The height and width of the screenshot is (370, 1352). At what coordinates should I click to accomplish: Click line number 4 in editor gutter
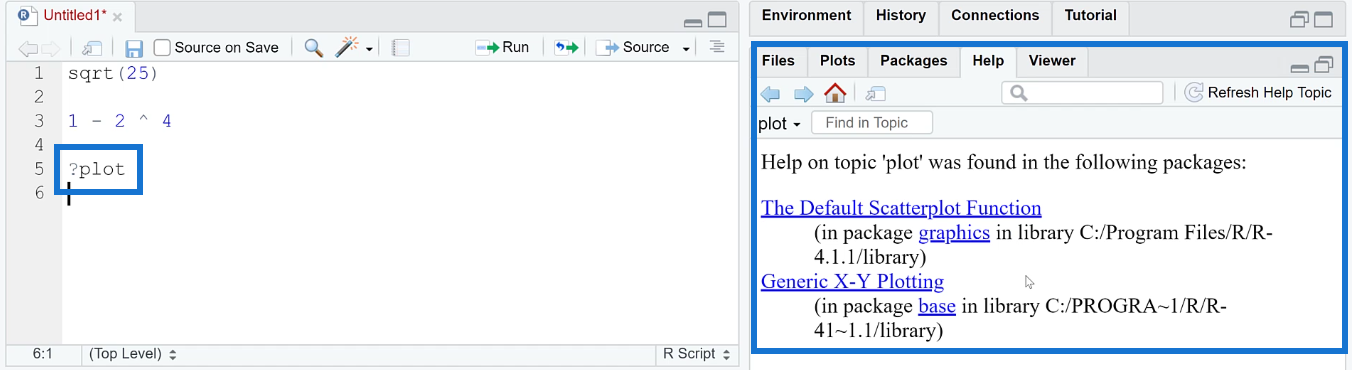tap(39, 145)
